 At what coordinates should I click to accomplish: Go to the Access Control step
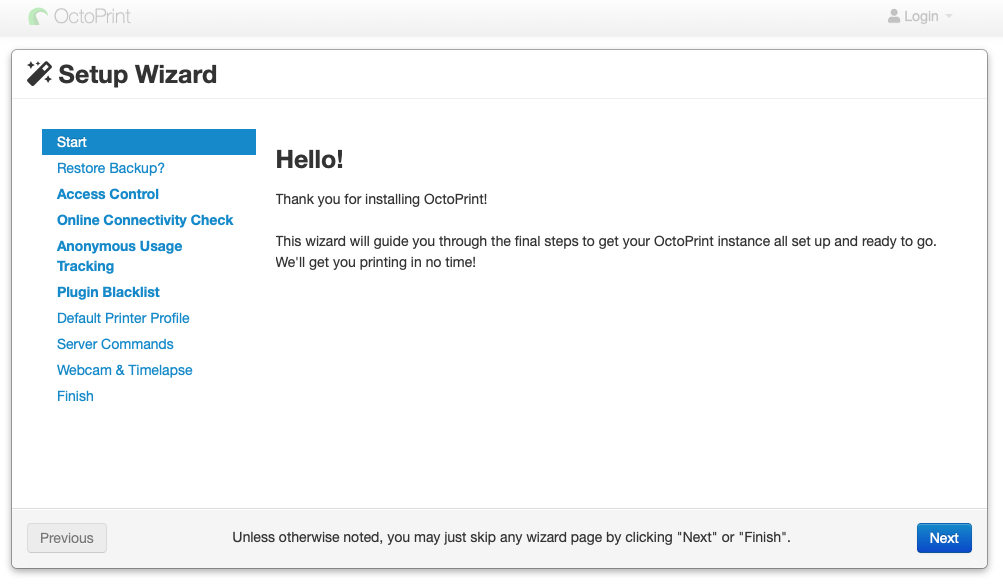coord(108,194)
